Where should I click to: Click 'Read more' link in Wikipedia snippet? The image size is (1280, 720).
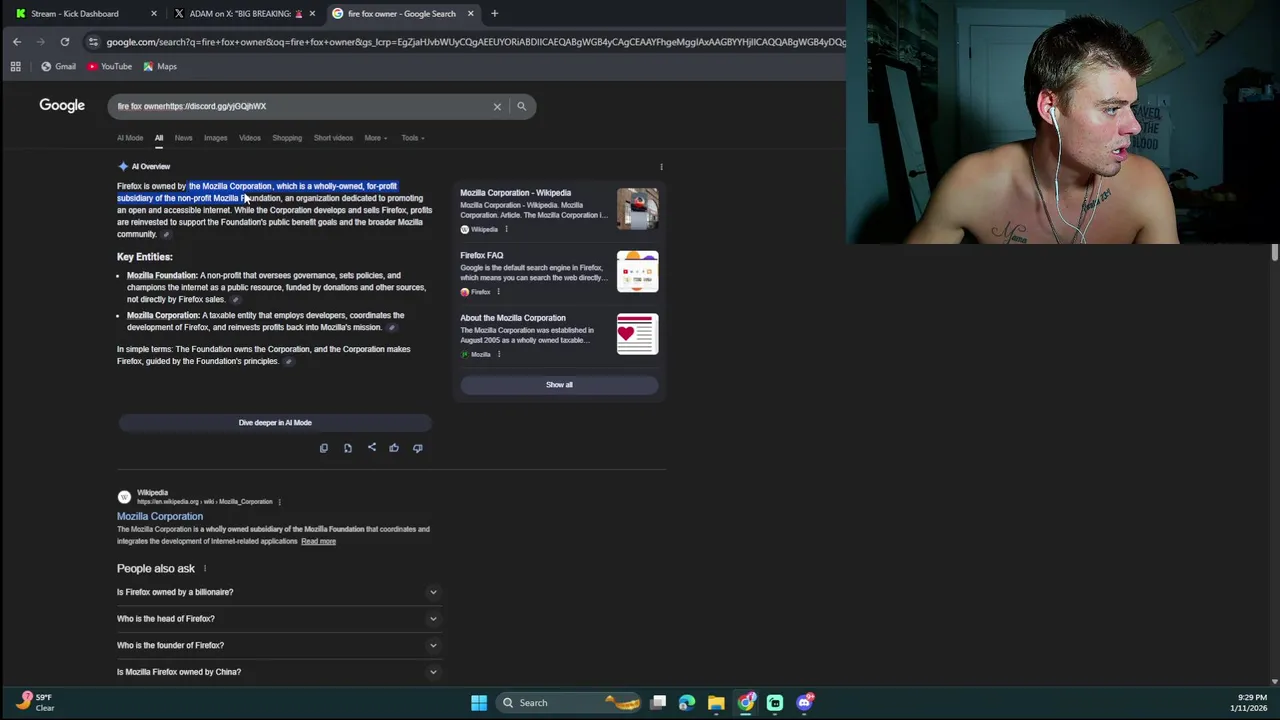pyautogui.click(x=318, y=542)
